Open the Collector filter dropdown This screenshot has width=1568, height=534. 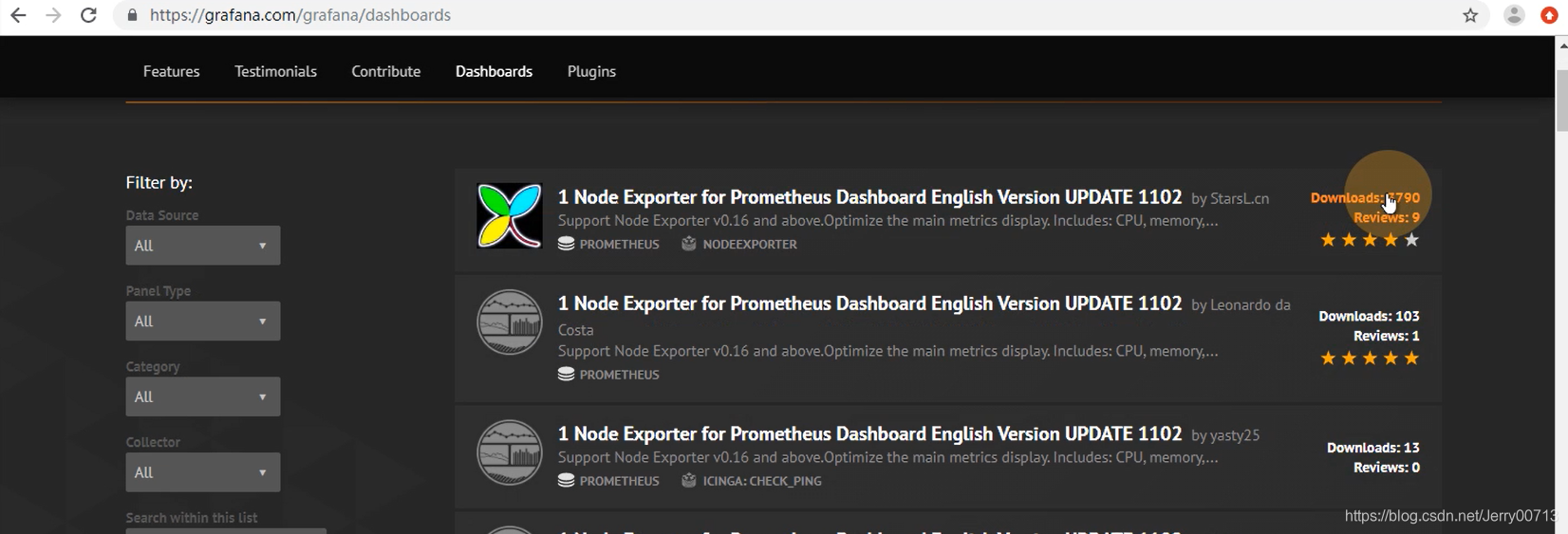pyautogui.click(x=203, y=472)
